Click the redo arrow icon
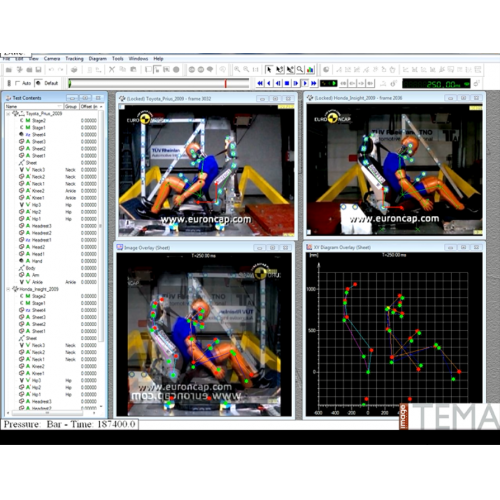The image size is (500, 500). pyautogui.click(x=61, y=69)
